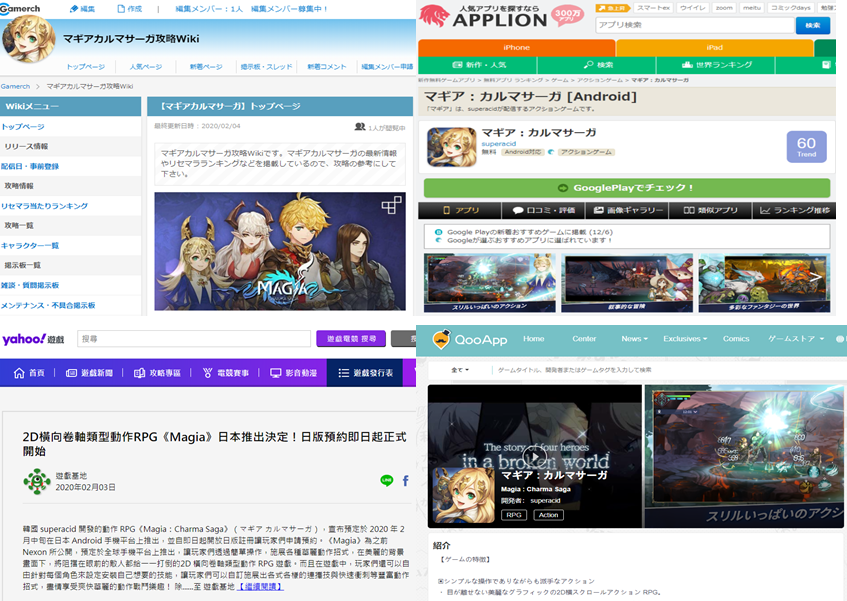Switch to アプリ tab on Applion
Viewport: 847px width, 601px height.
pyautogui.click(x=460, y=210)
